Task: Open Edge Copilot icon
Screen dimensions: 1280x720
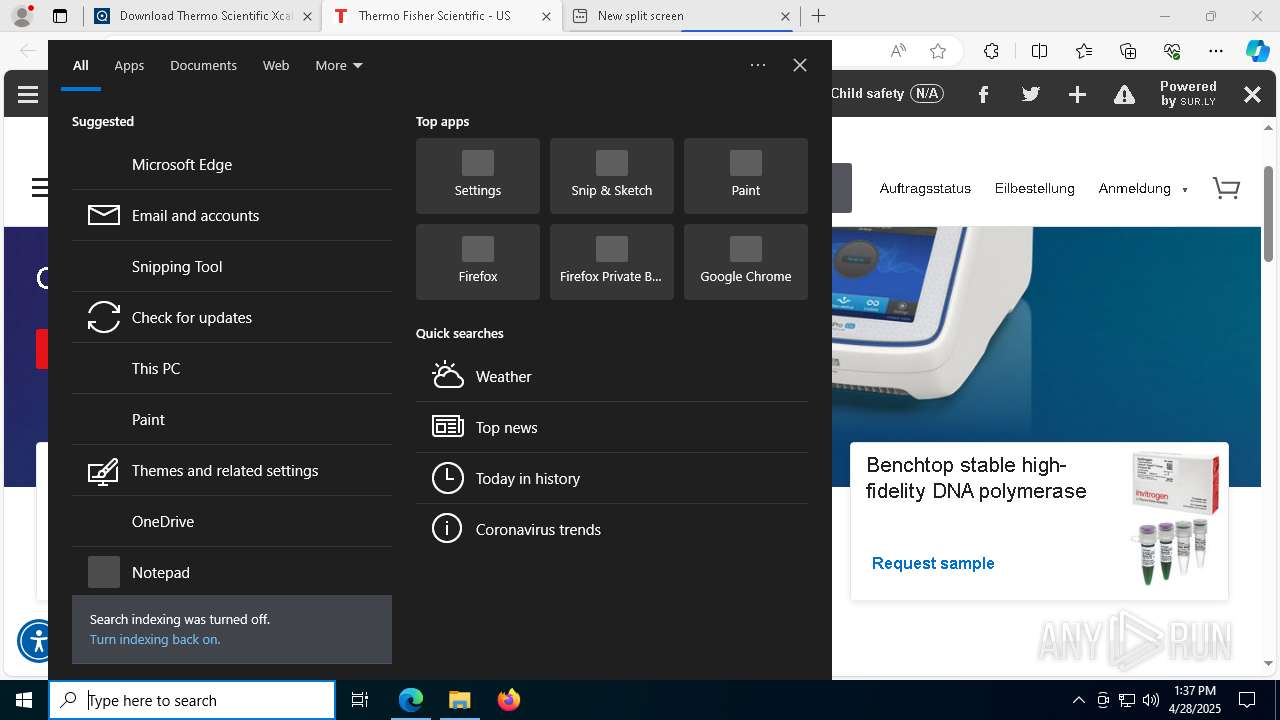Action: [1257, 51]
